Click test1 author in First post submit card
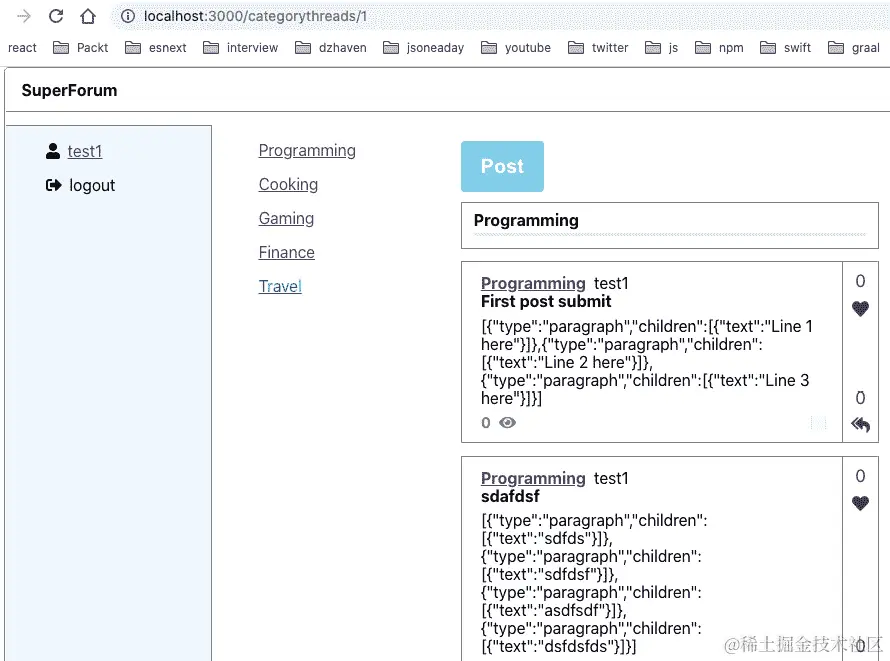The height and width of the screenshot is (661, 890). click(611, 283)
